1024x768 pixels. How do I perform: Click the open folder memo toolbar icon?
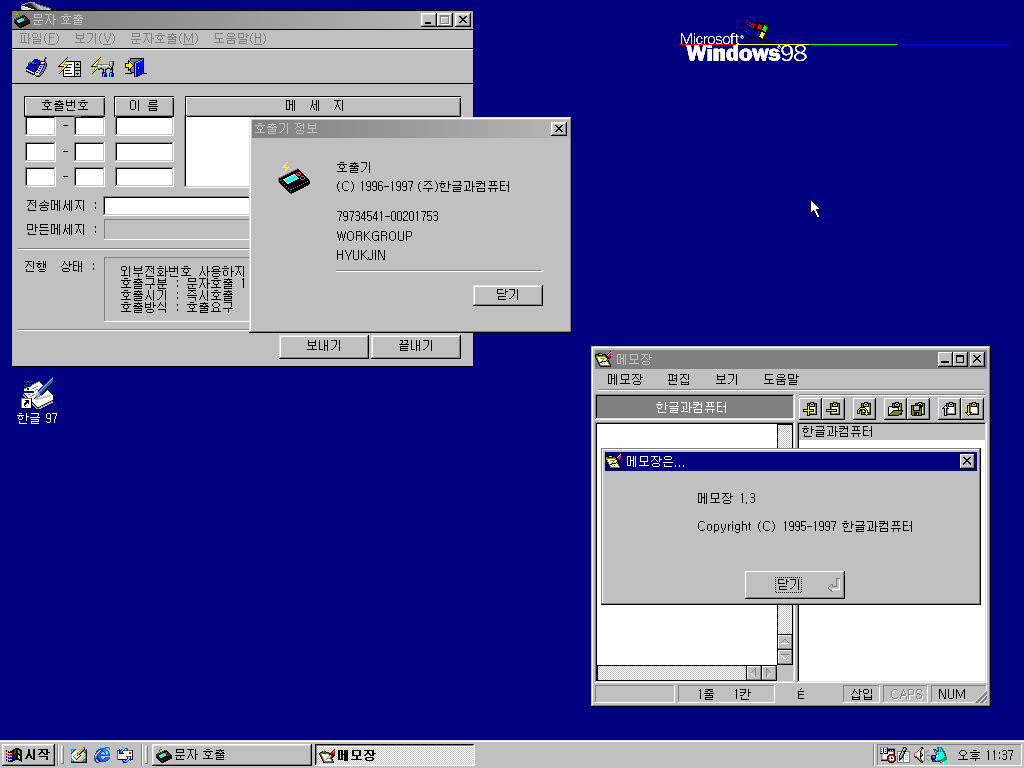pyautogui.click(x=895, y=409)
